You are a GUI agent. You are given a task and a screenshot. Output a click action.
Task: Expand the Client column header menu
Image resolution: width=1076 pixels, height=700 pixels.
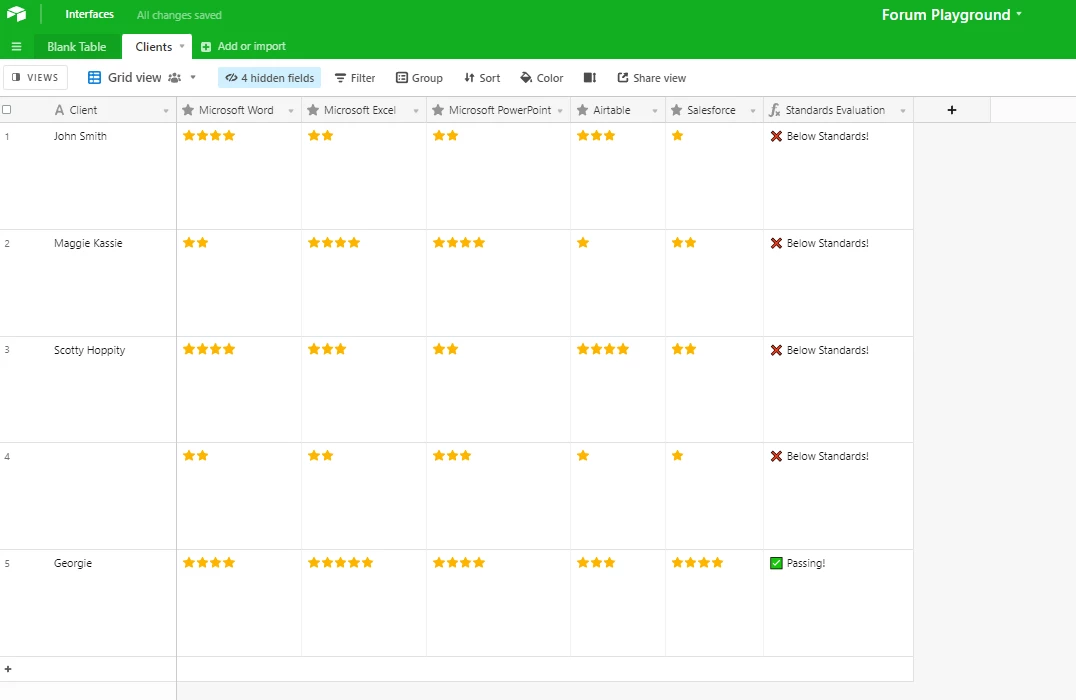[x=165, y=110]
